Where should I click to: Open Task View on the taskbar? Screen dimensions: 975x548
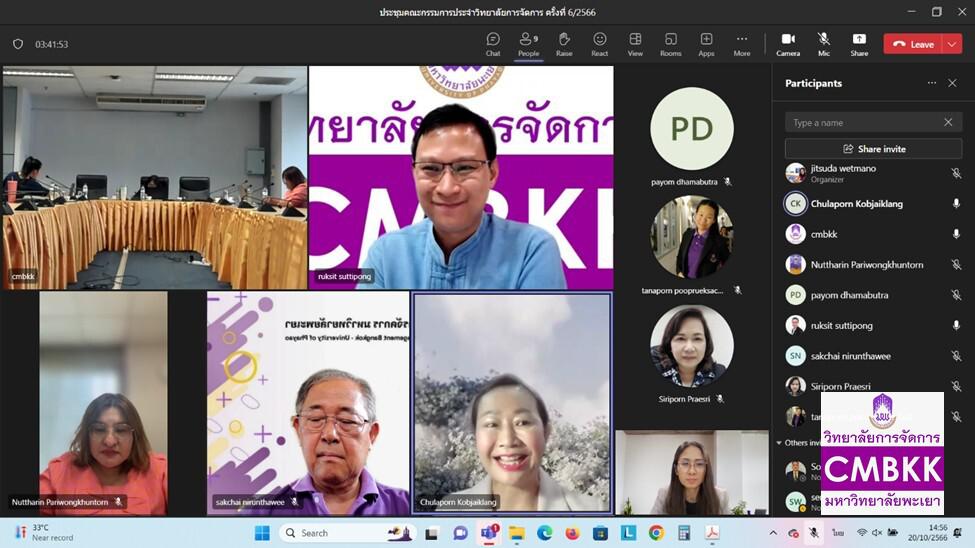pyautogui.click(x=432, y=533)
